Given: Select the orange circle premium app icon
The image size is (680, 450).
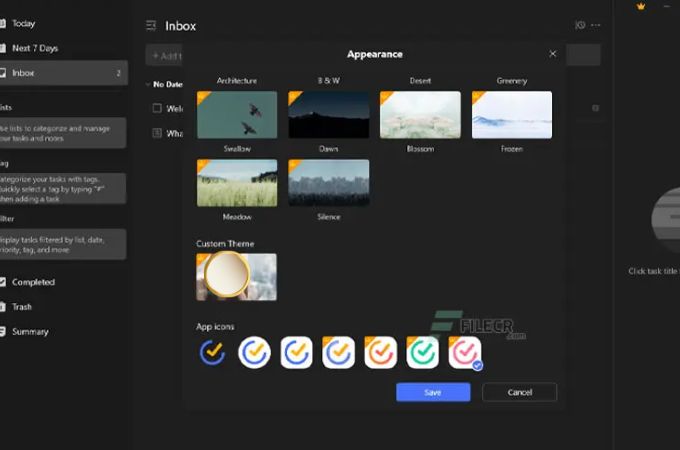Looking at the screenshot, I should pyautogui.click(x=381, y=352).
